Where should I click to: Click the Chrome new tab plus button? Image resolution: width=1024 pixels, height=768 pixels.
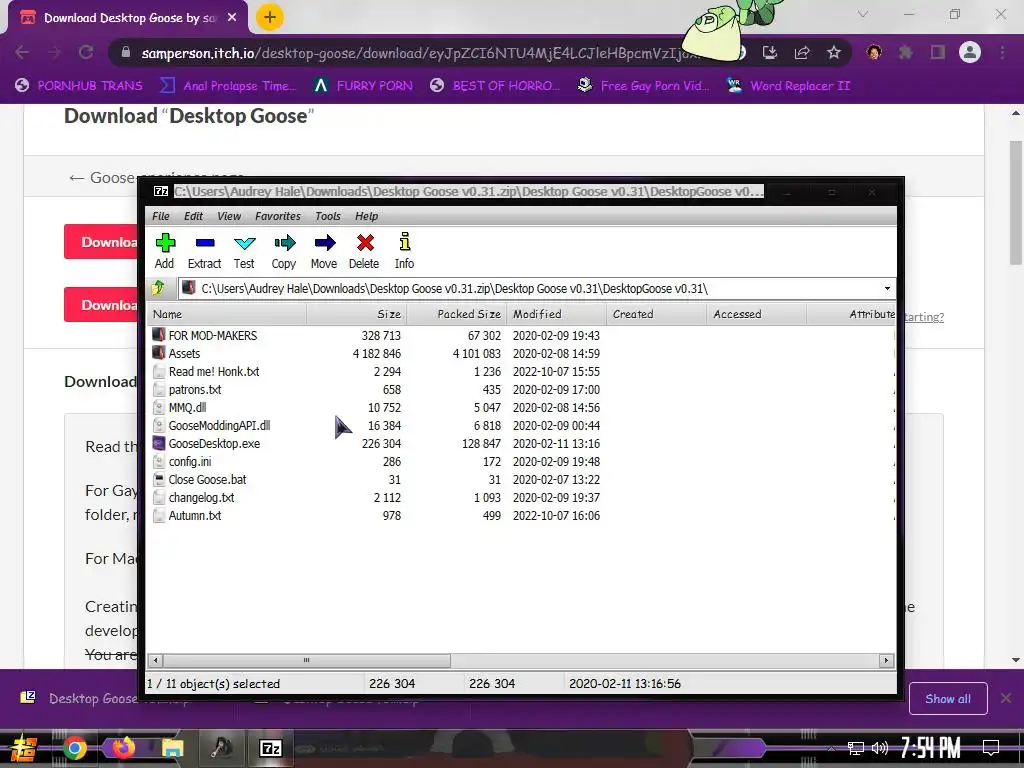coord(270,17)
